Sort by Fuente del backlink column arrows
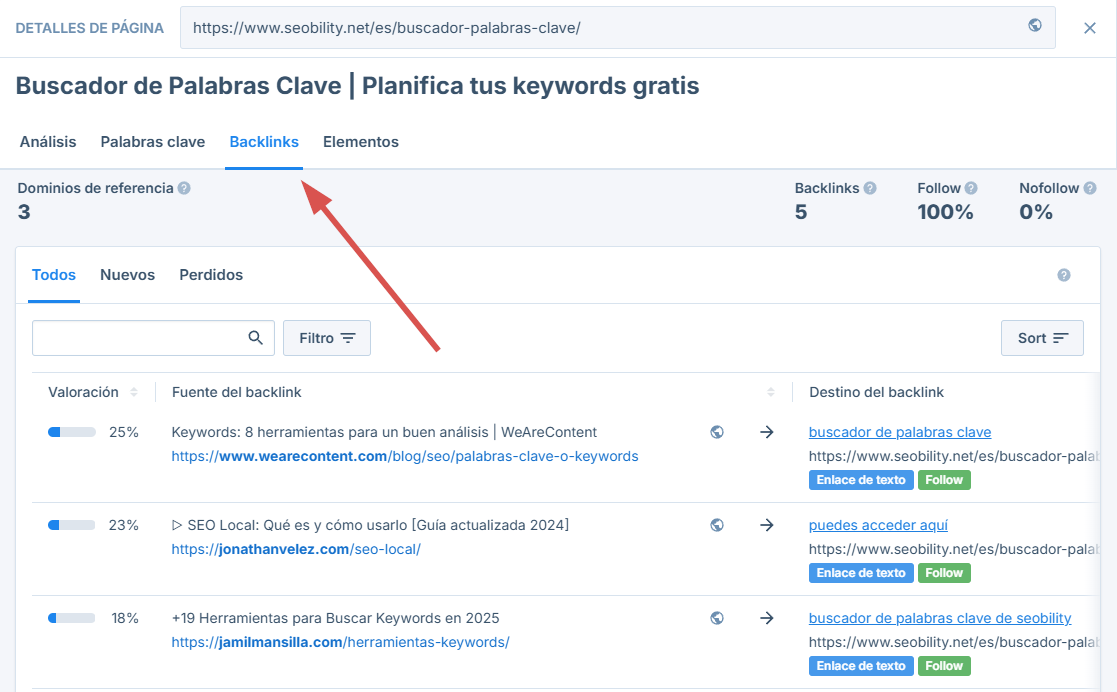Image resolution: width=1117 pixels, height=692 pixels. (771, 392)
